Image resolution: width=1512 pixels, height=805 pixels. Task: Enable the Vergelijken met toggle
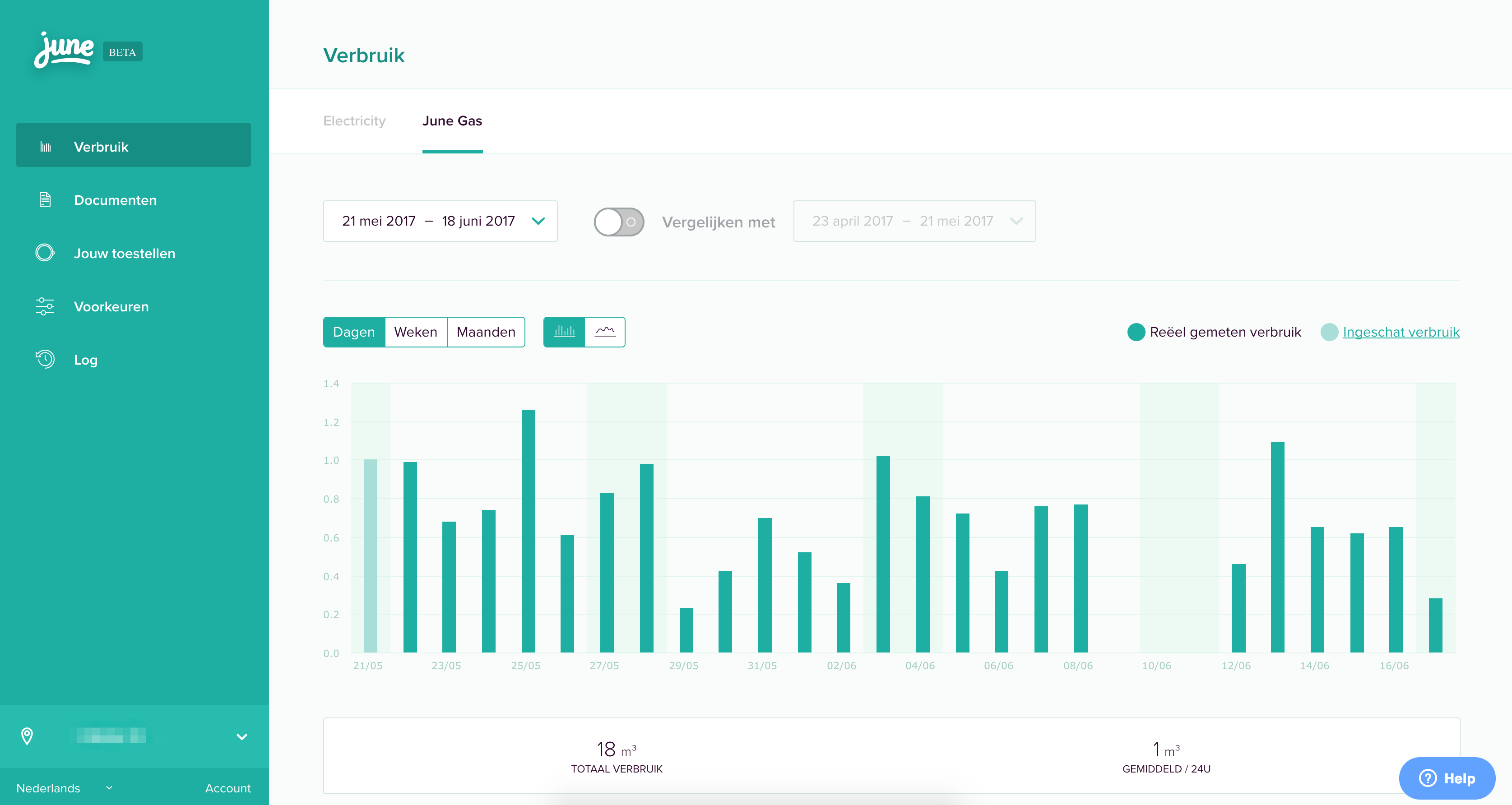pyautogui.click(x=619, y=222)
